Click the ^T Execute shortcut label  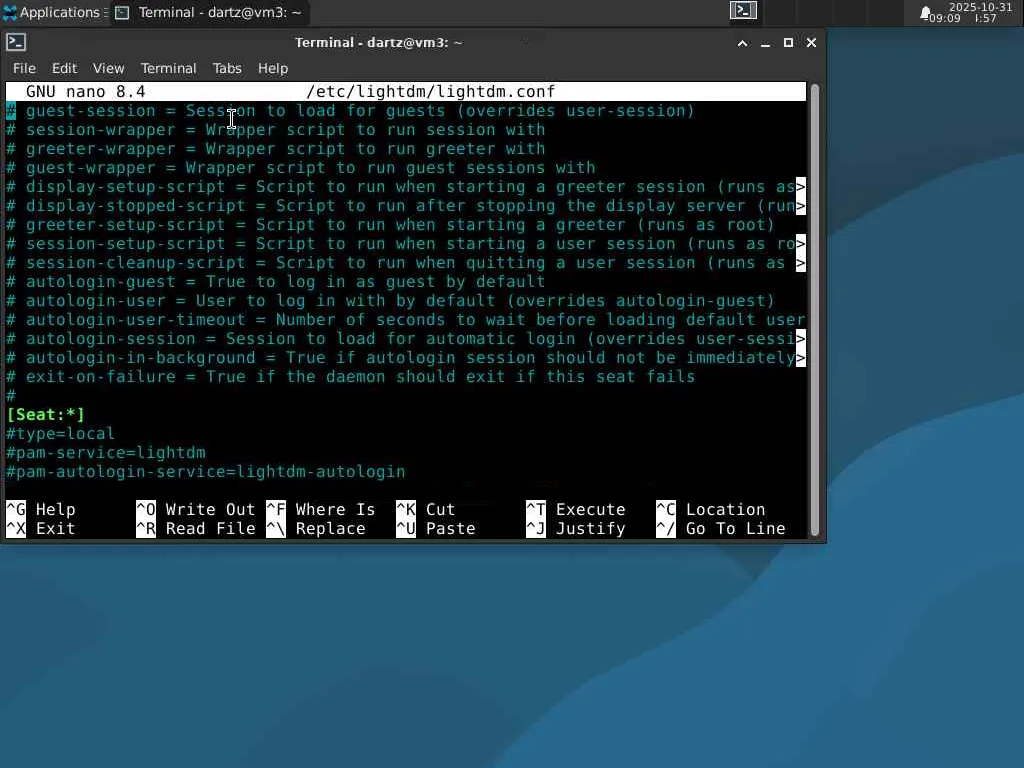tap(576, 509)
